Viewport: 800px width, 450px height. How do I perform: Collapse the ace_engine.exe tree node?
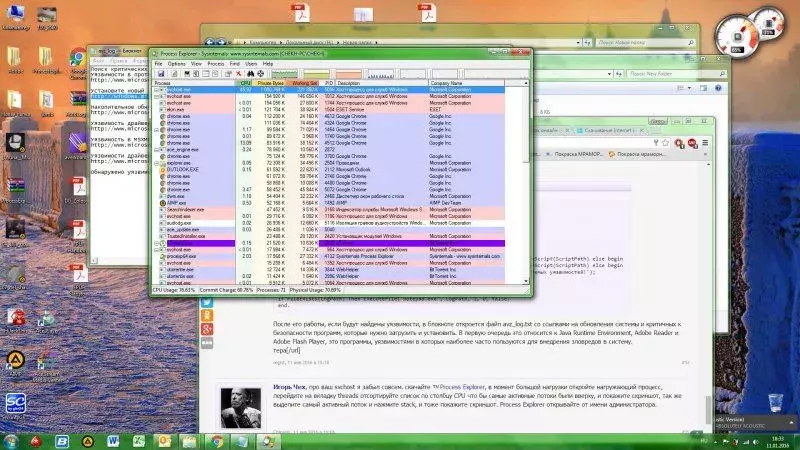pyautogui.click(x=157, y=149)
